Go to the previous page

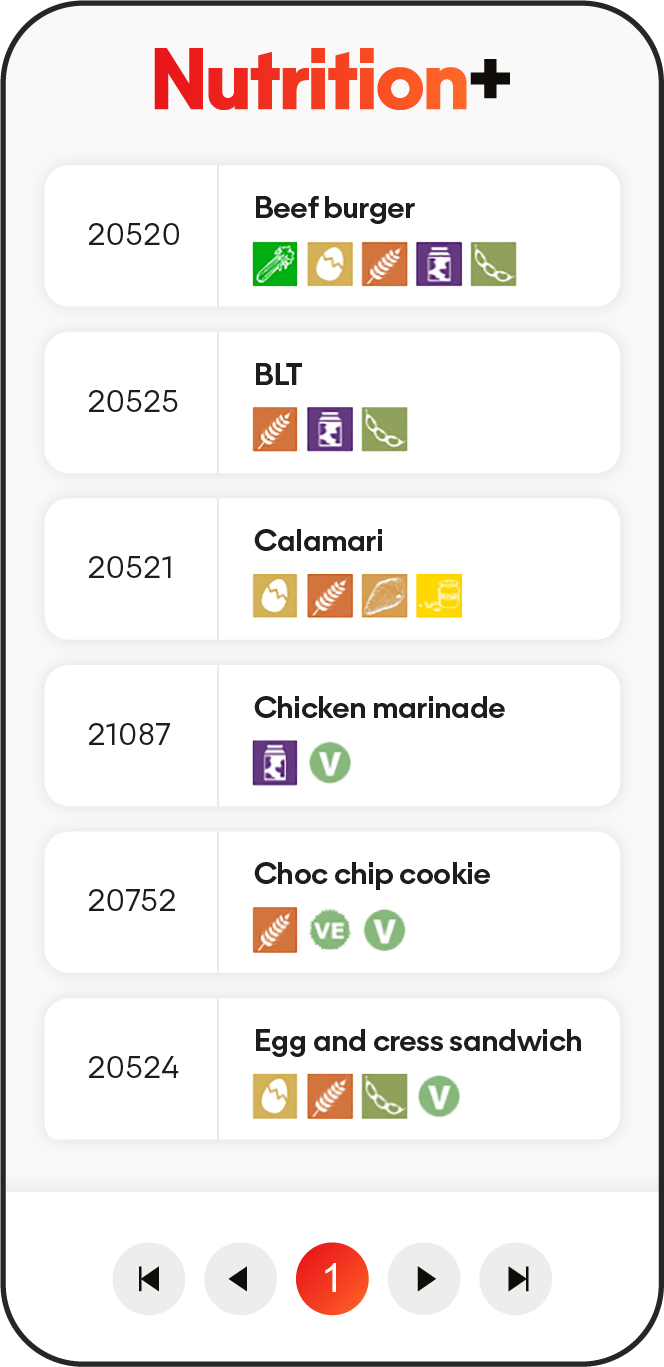coord(240,1278)
